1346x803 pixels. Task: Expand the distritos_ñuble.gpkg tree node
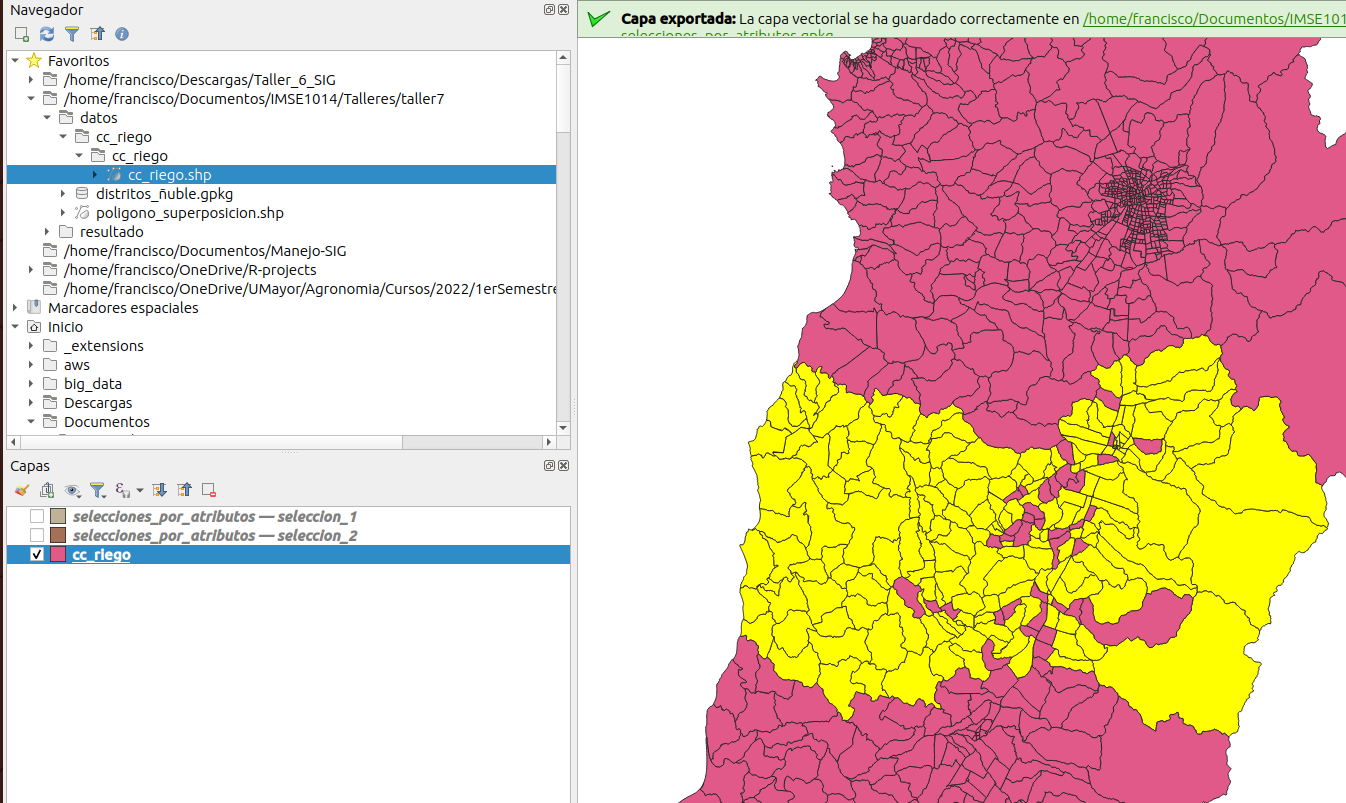63,194
